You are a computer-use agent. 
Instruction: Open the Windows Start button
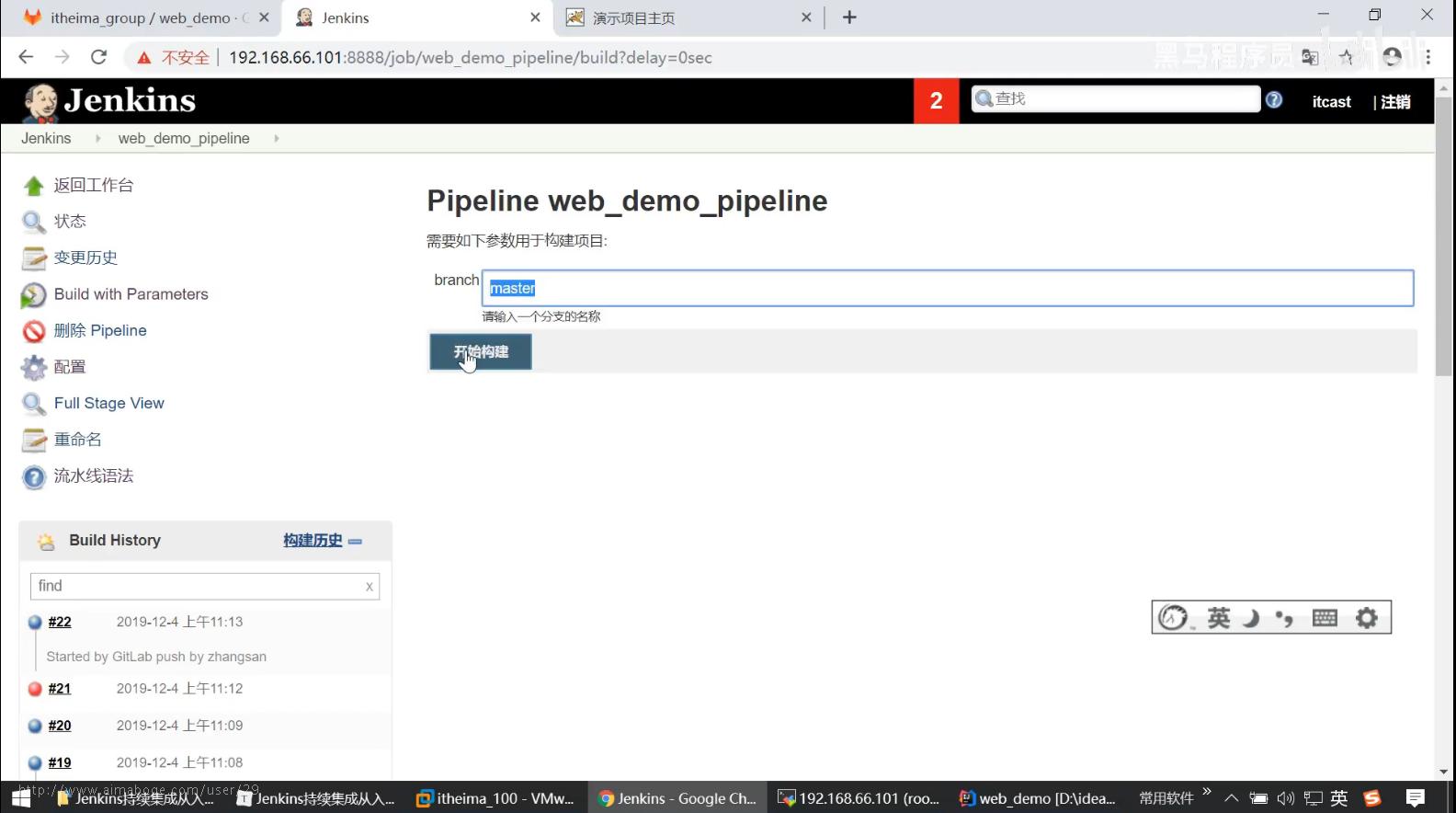coord(20,798)
